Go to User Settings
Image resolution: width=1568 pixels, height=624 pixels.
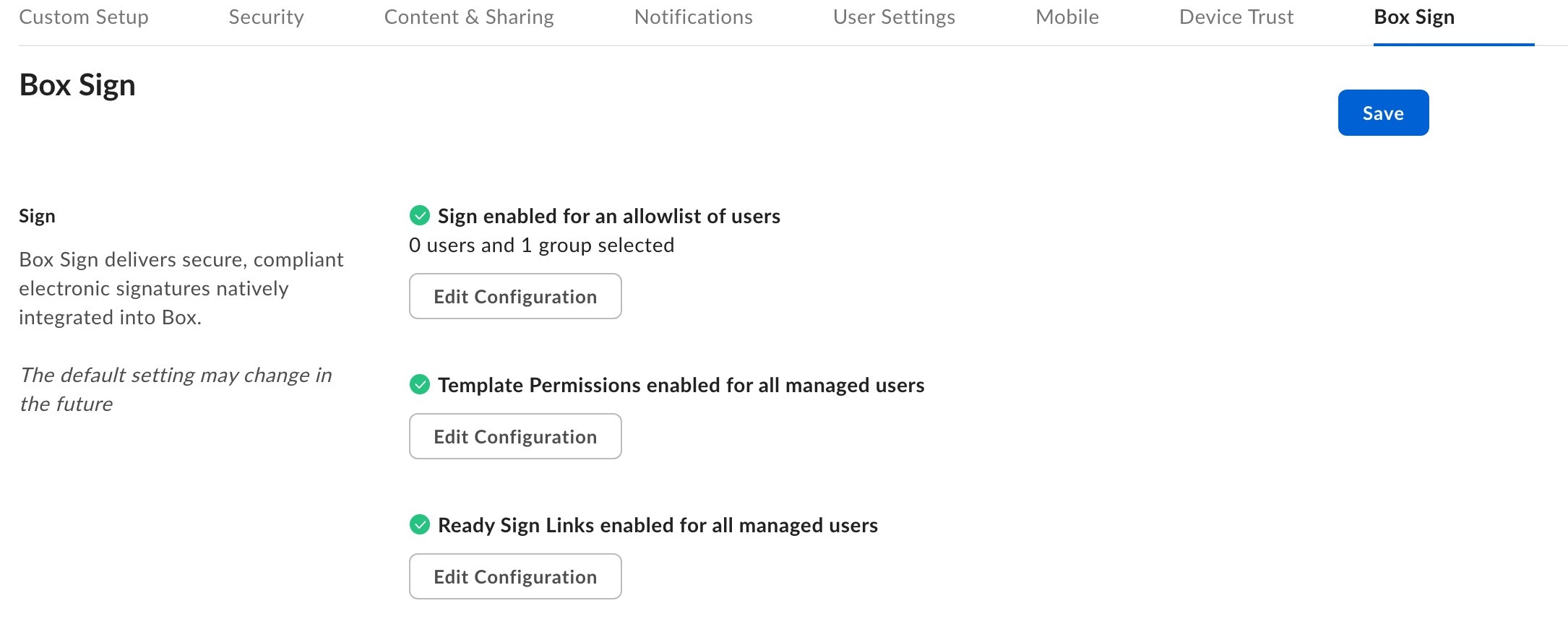(894, 17)
